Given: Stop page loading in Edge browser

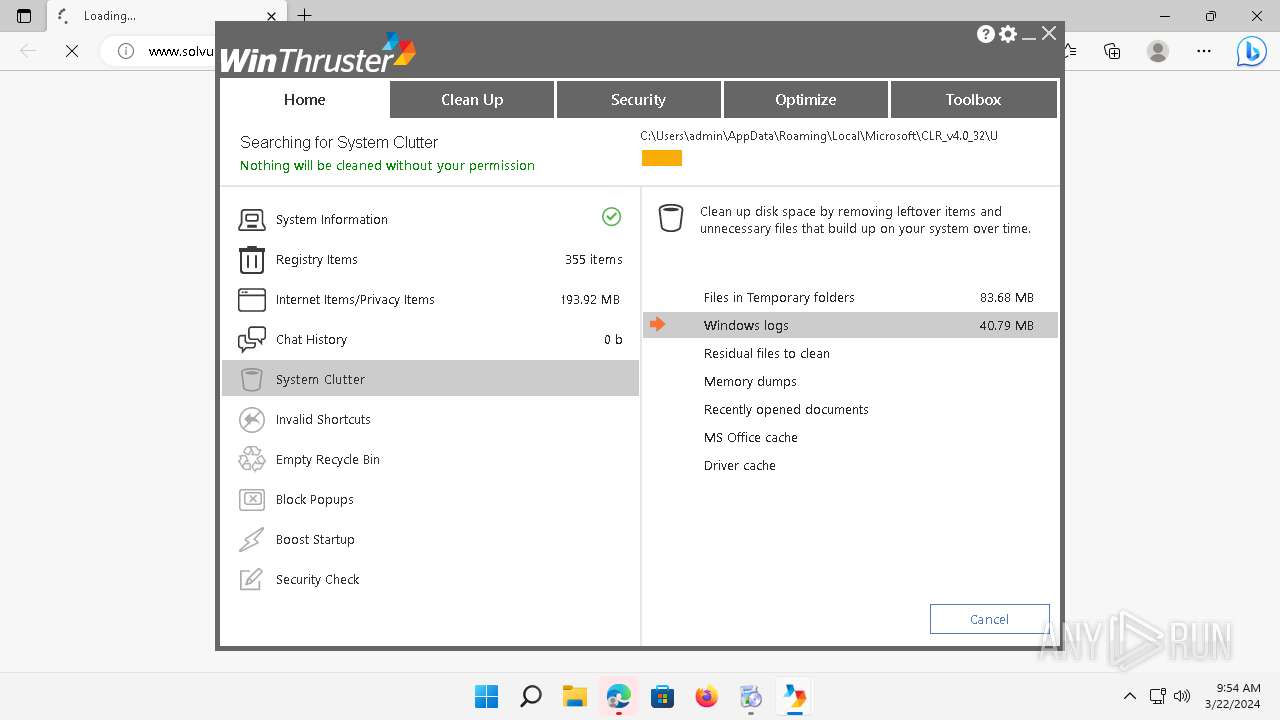Looking at the screenshot, I should pos(72,51).
